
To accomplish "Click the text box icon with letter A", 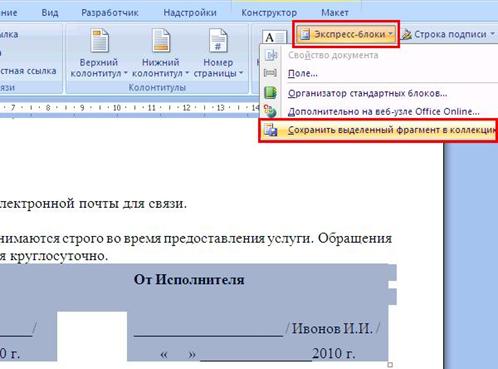I will pos(274,37).
